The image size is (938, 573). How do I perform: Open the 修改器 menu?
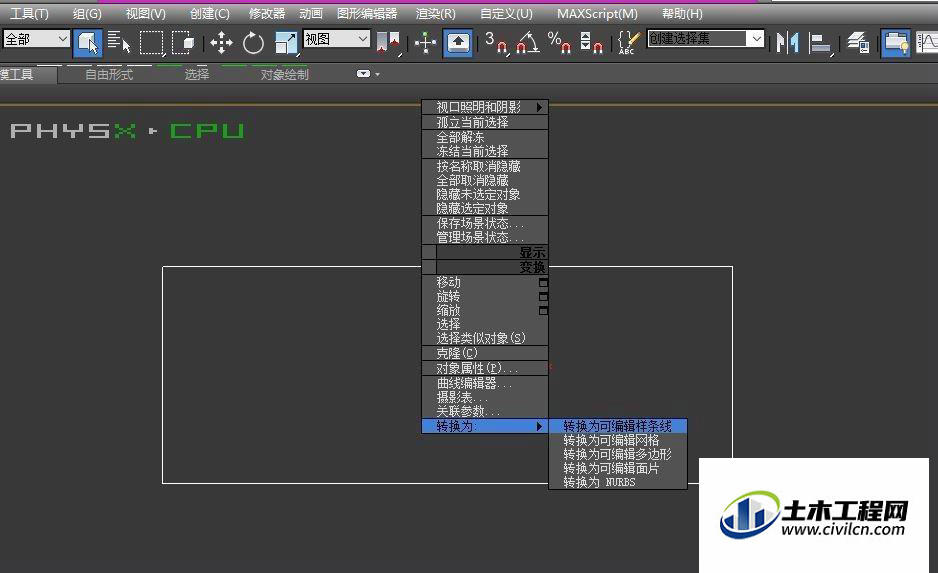point(267,13)
